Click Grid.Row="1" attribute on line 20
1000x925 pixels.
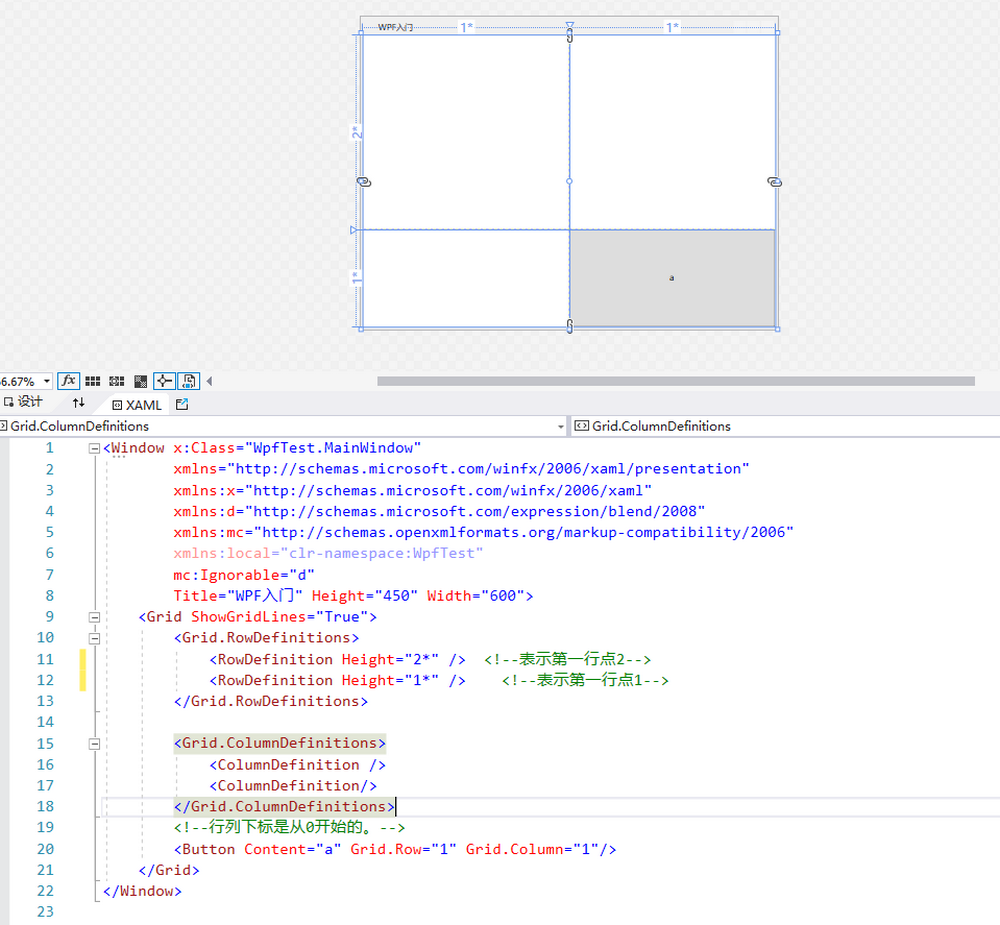point(403,849)
